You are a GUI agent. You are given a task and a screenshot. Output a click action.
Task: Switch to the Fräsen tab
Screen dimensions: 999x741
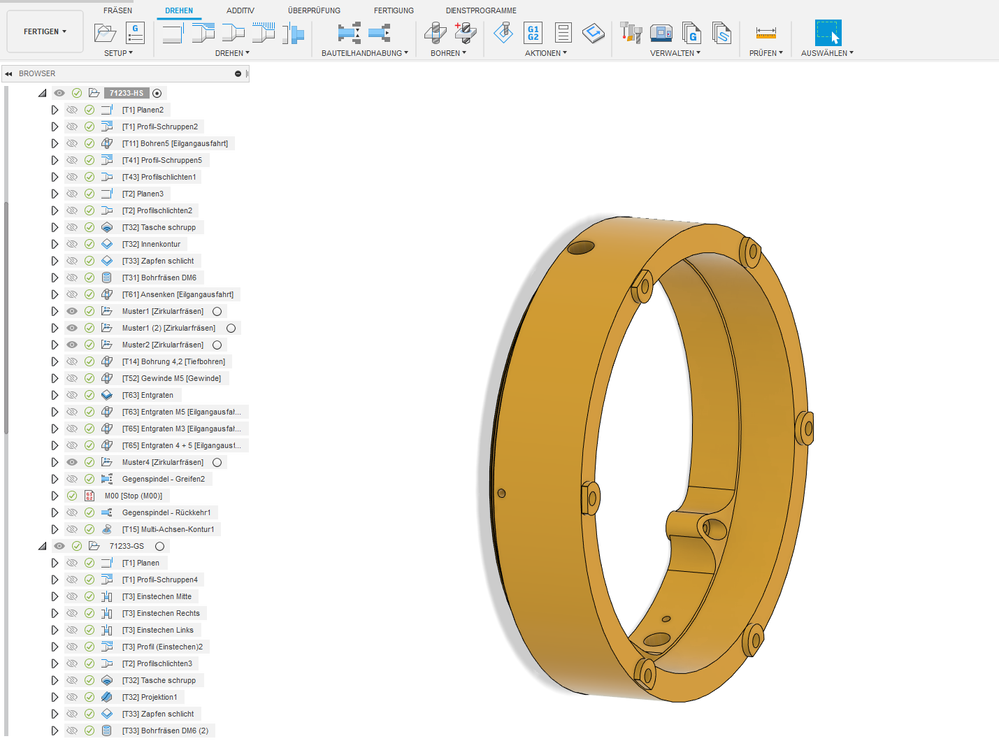click(118, 10)
